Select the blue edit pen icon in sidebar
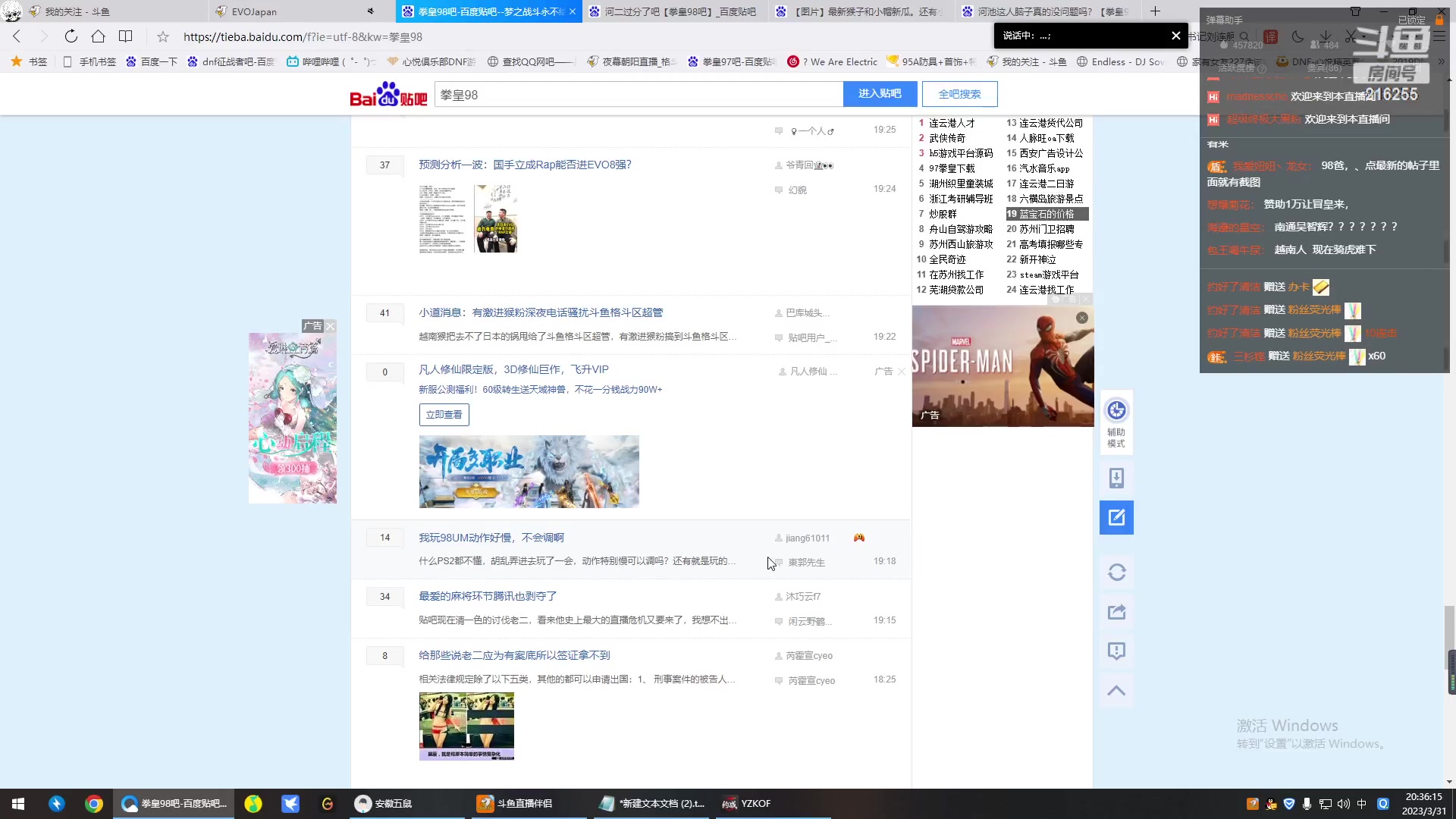1456x819 pixels. point(1116,517)
